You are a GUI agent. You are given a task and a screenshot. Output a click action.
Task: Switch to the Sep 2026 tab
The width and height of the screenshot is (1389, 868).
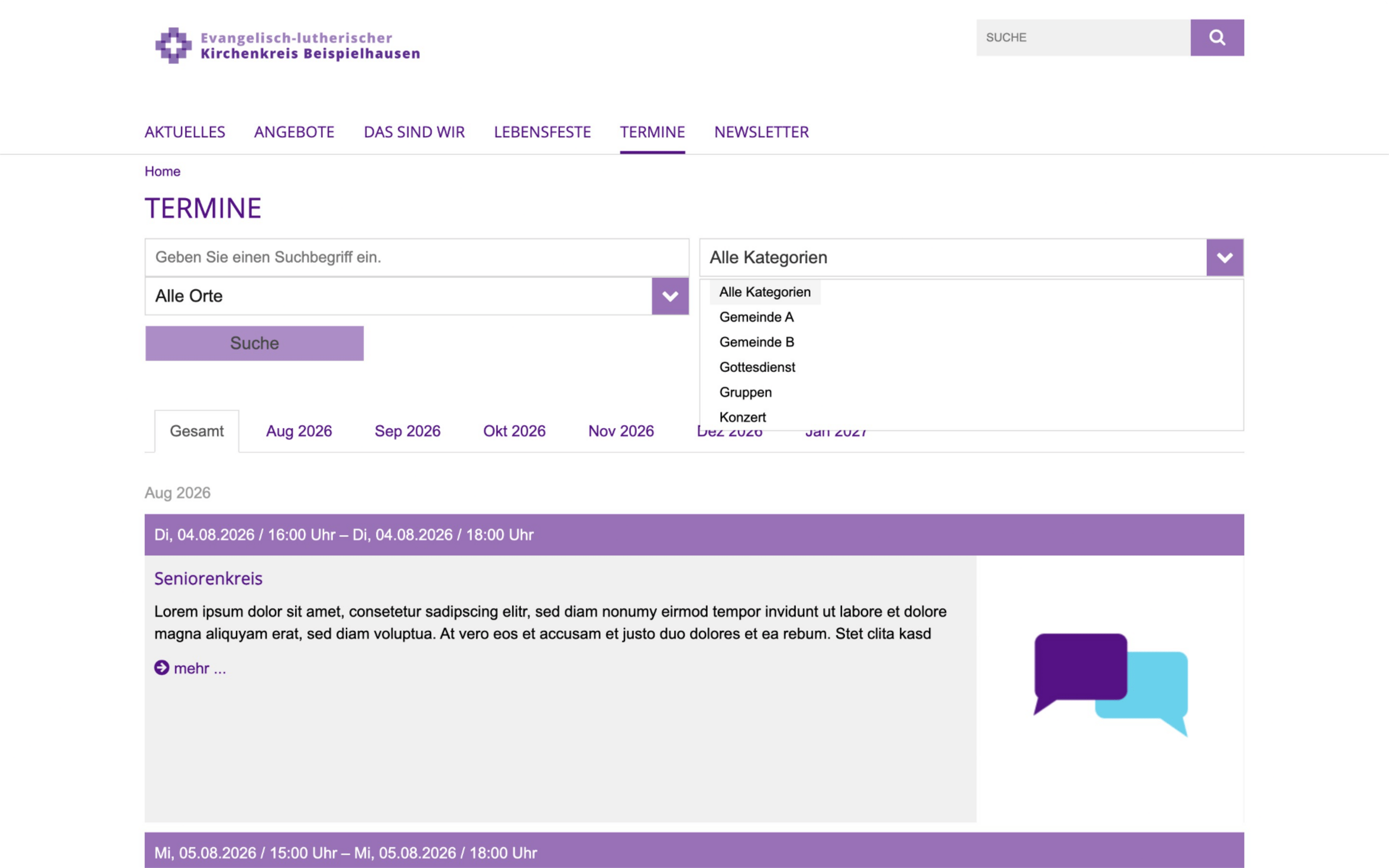coord(407,431)
